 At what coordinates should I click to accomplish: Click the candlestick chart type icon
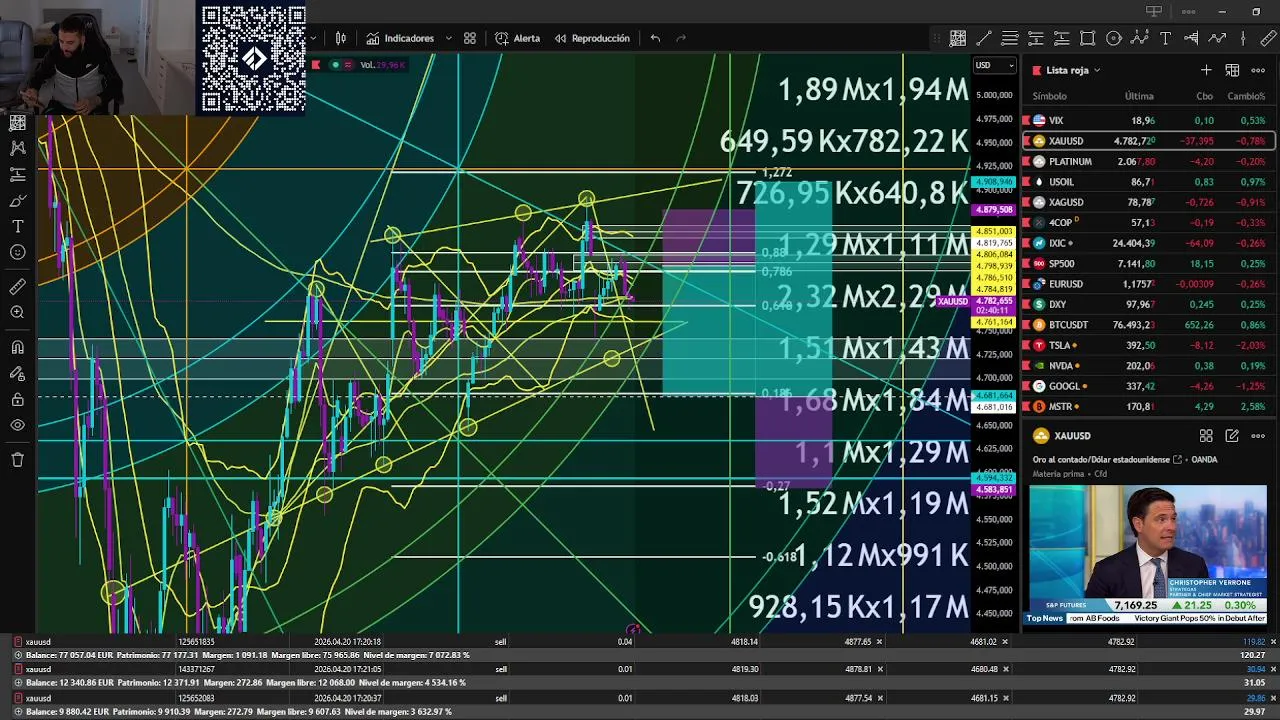341,38
